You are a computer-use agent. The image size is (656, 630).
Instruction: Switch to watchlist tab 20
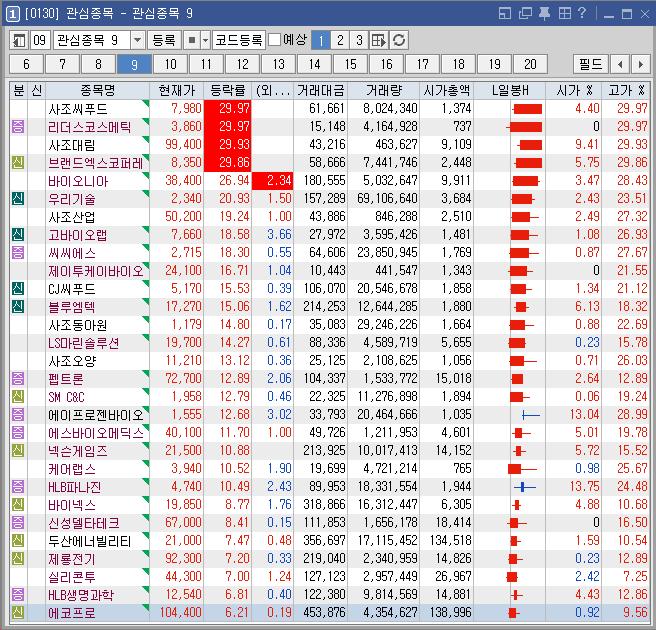[530, 64]
